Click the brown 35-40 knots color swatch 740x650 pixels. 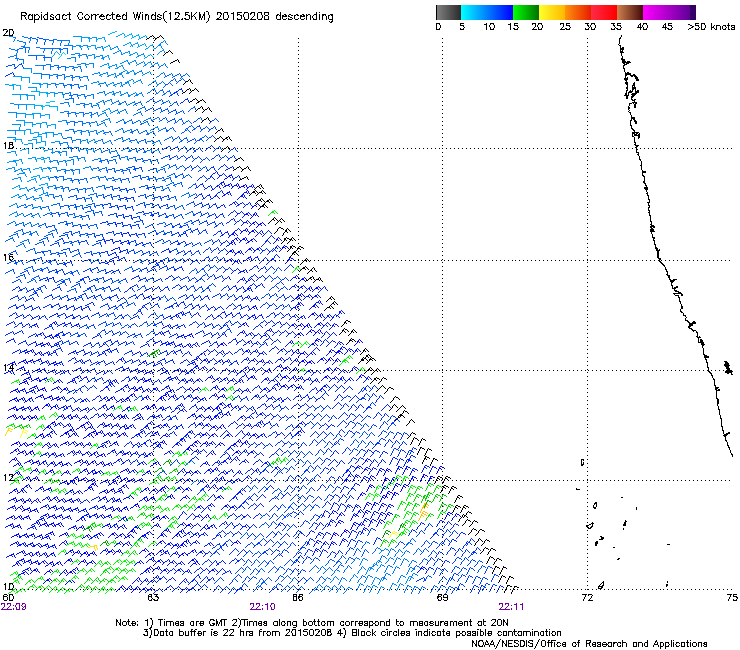point(630,12)
